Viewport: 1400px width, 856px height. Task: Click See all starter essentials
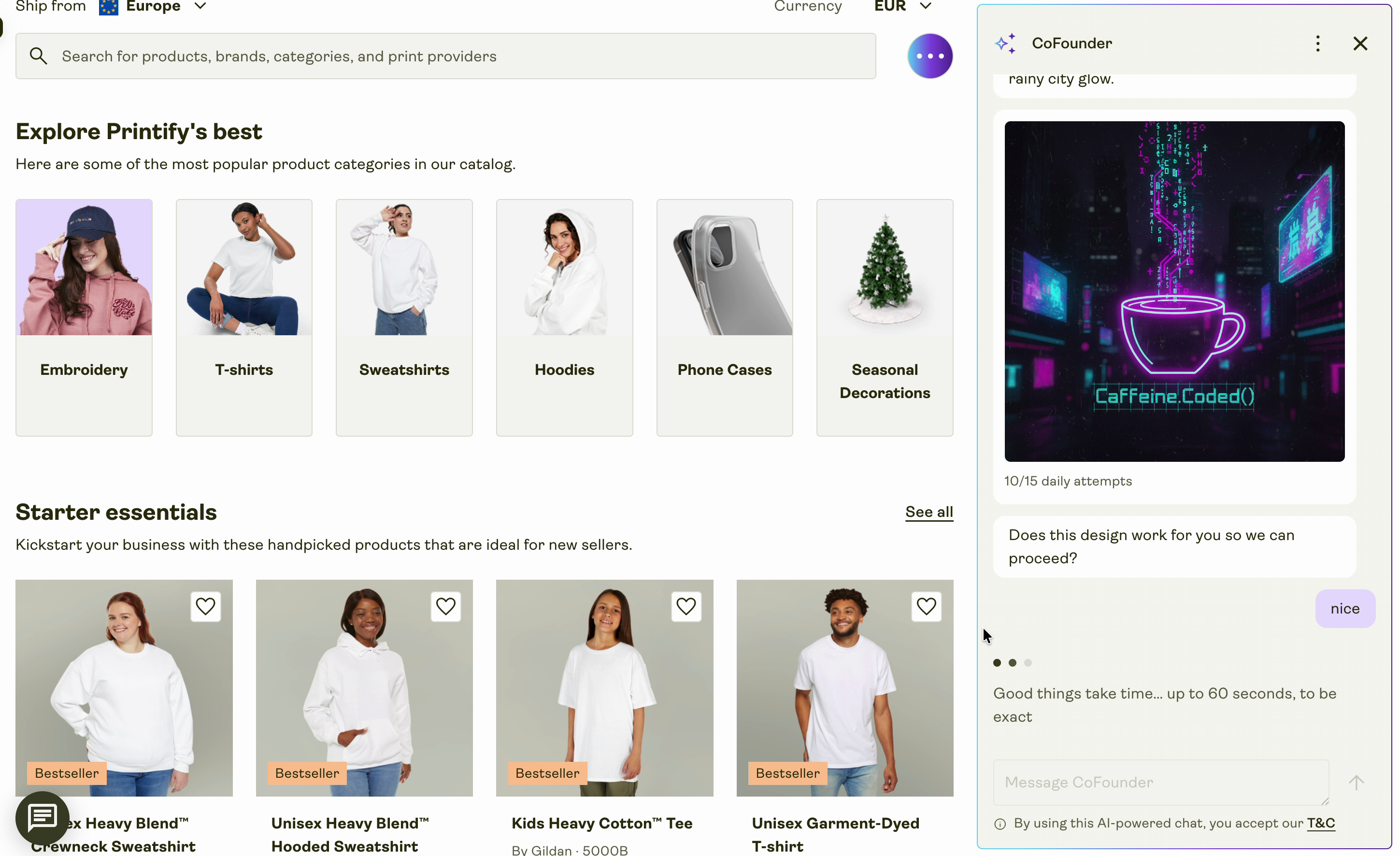(929, 512)
